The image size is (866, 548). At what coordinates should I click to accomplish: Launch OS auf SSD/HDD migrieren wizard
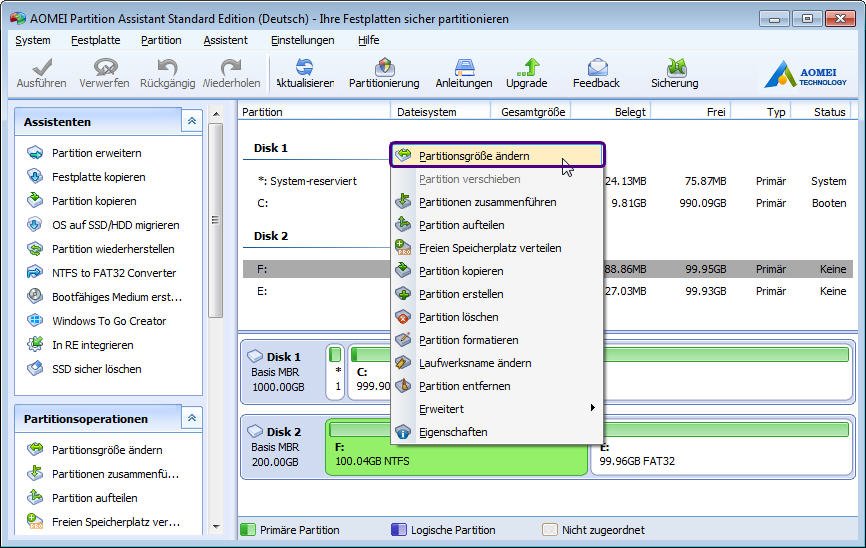[103, 225]
